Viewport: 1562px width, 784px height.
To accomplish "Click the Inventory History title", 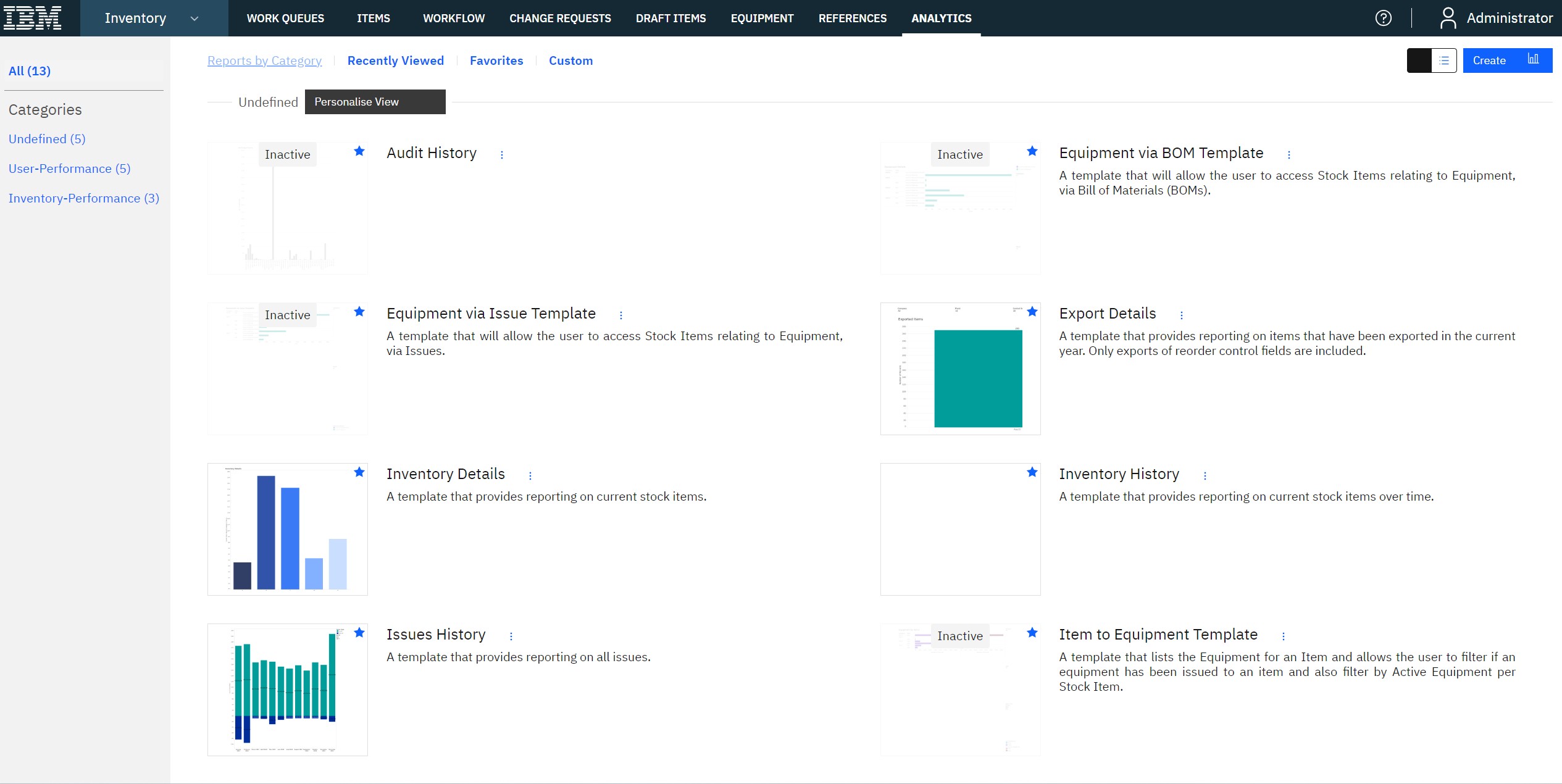I will 1119,474.
